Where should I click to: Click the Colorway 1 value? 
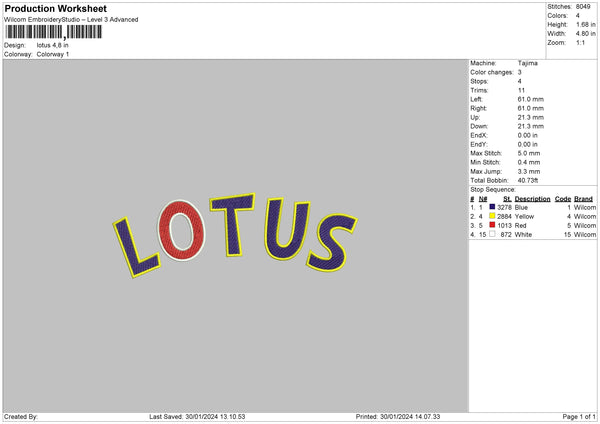[x=53, y=54]
